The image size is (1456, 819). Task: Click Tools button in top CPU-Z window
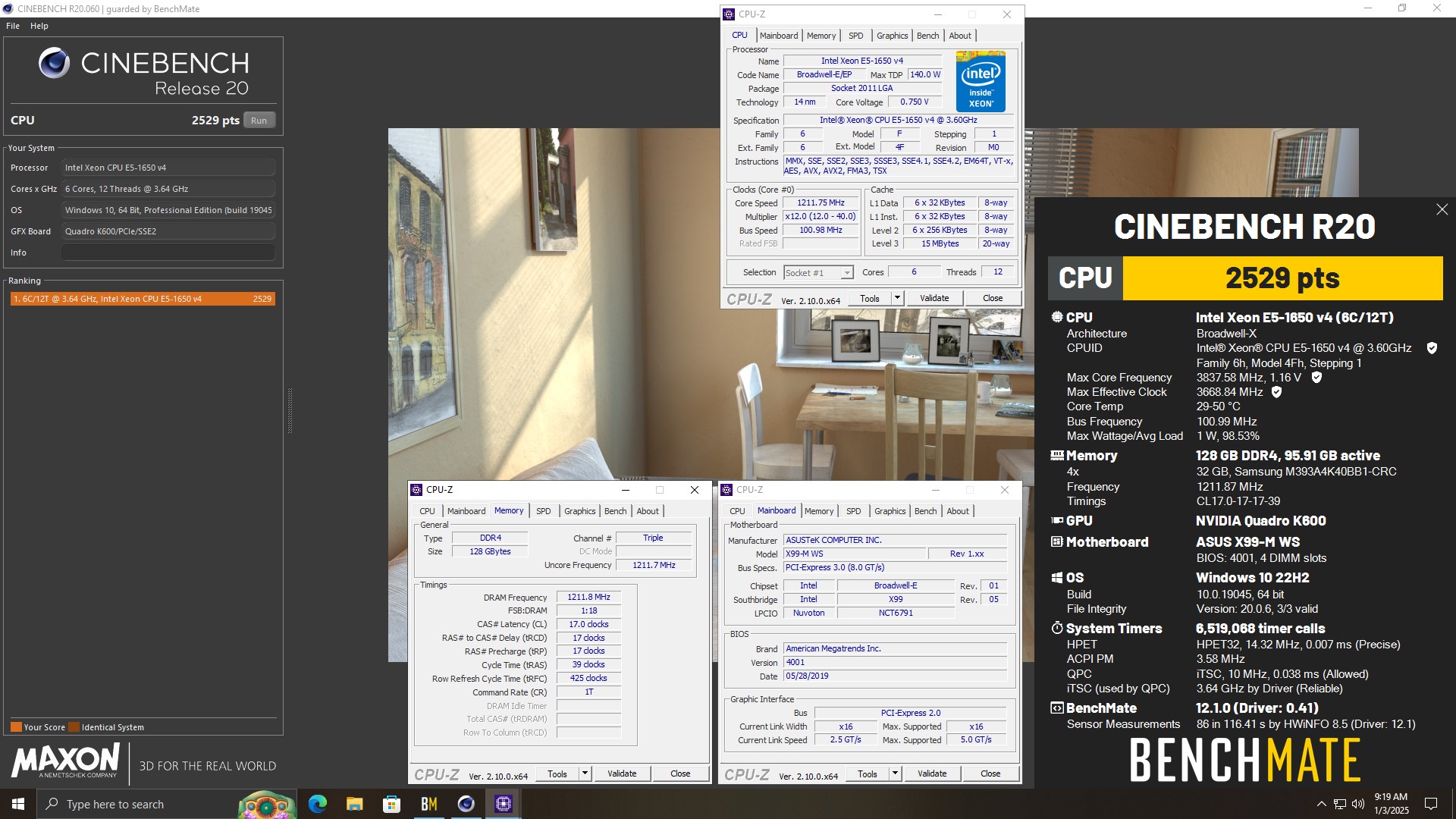click(870, 299)
